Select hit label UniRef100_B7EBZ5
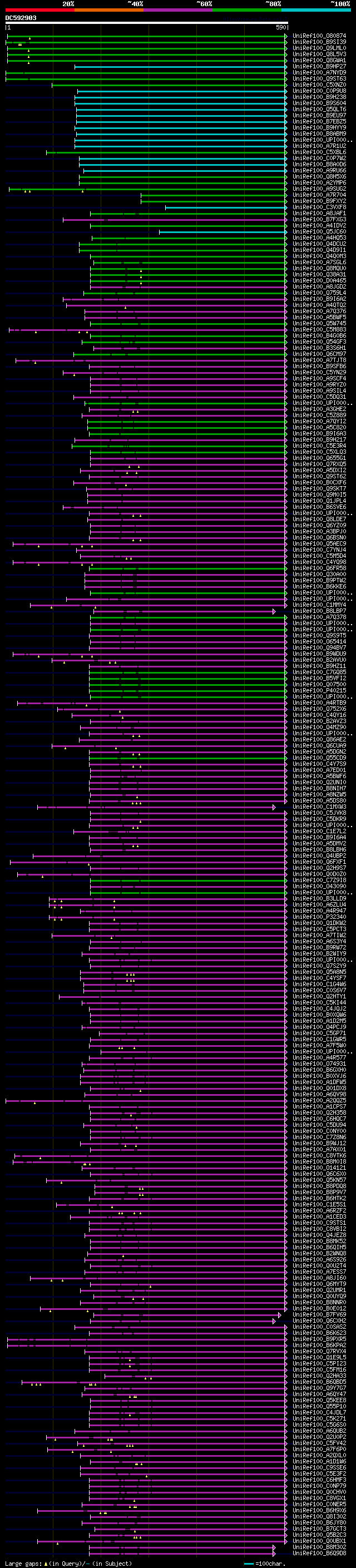This screenshot has height=1568, width=356. click(319, 121)
